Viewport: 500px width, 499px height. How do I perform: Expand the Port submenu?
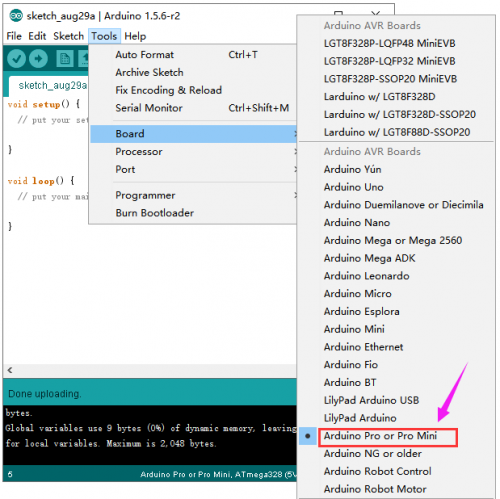pos(193,169)
